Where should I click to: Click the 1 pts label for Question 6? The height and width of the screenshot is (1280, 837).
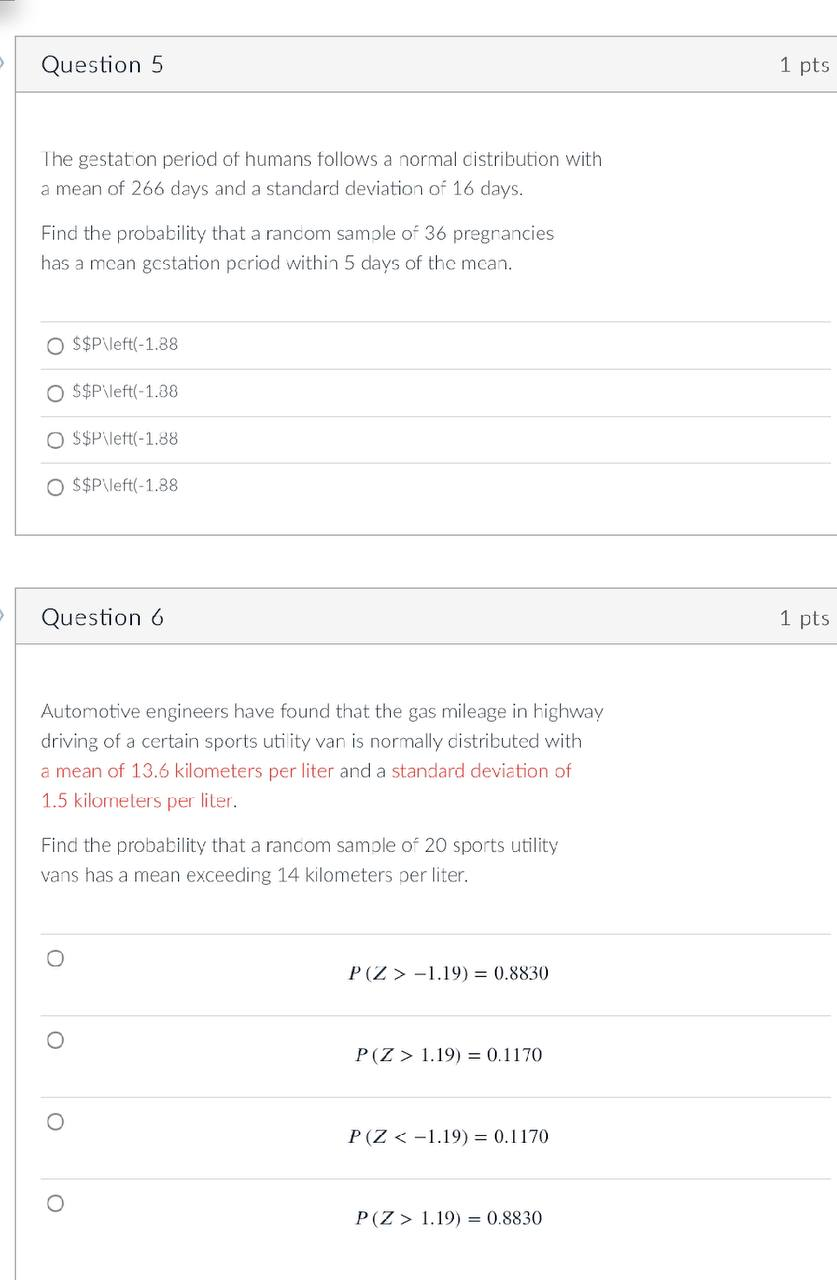click(803, 617)
